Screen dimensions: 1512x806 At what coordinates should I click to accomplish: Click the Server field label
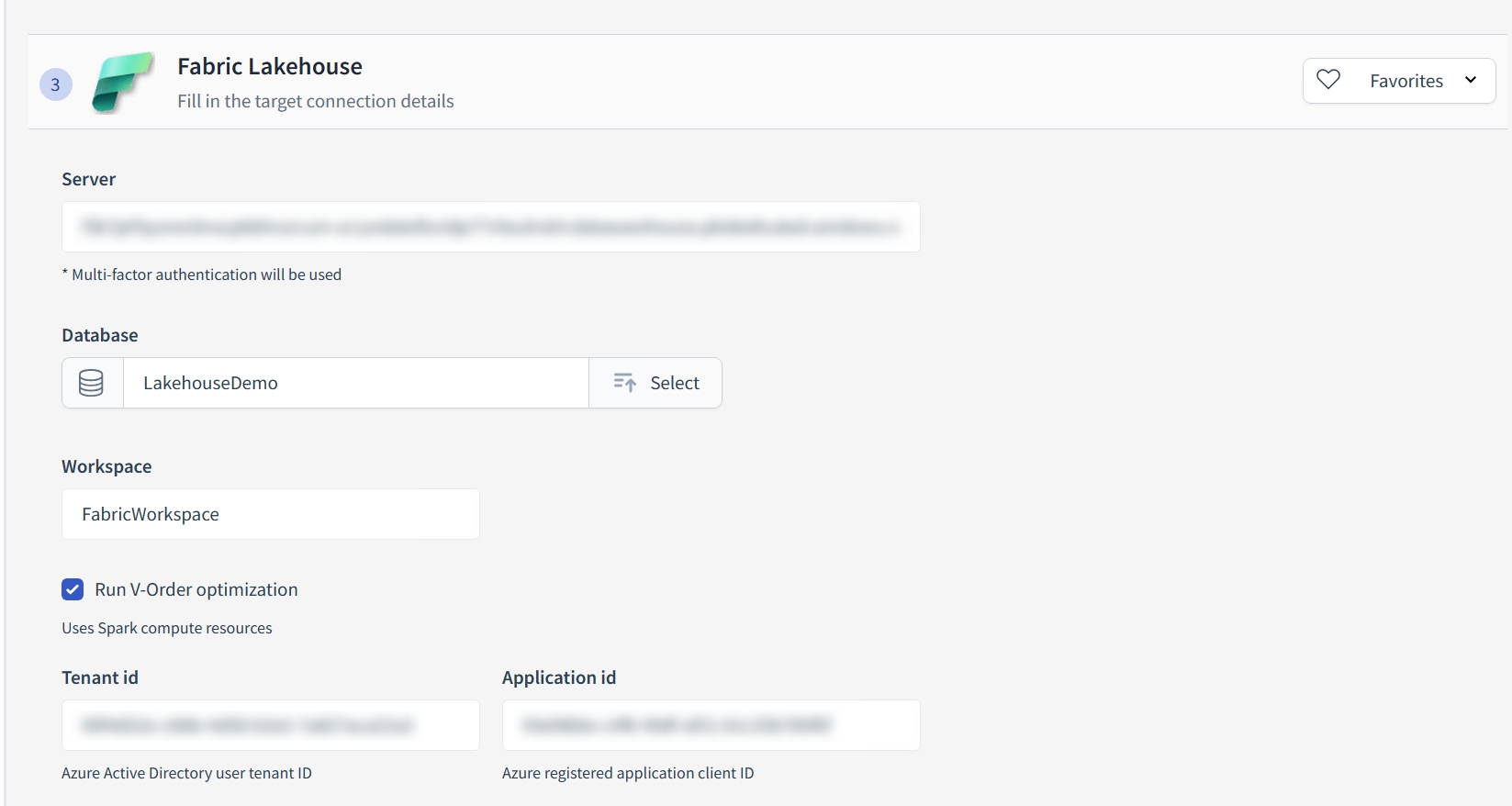89,179
